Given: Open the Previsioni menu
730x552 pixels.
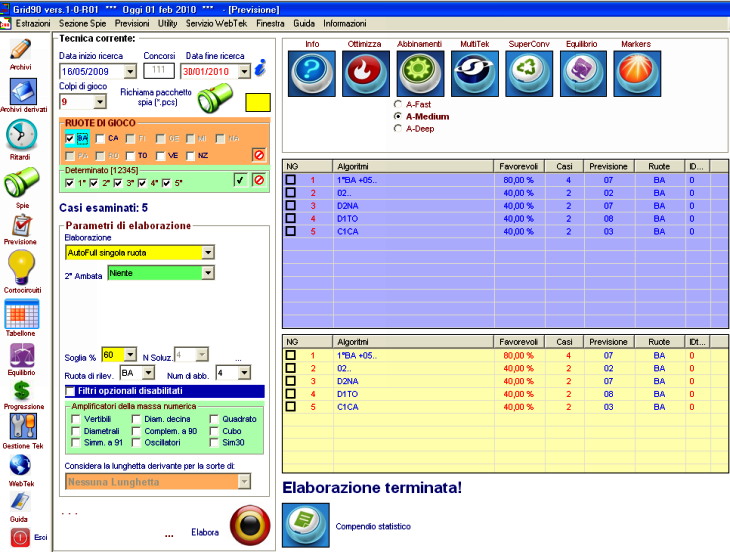Looking at the screenshot, I should [x=132, y=23].
